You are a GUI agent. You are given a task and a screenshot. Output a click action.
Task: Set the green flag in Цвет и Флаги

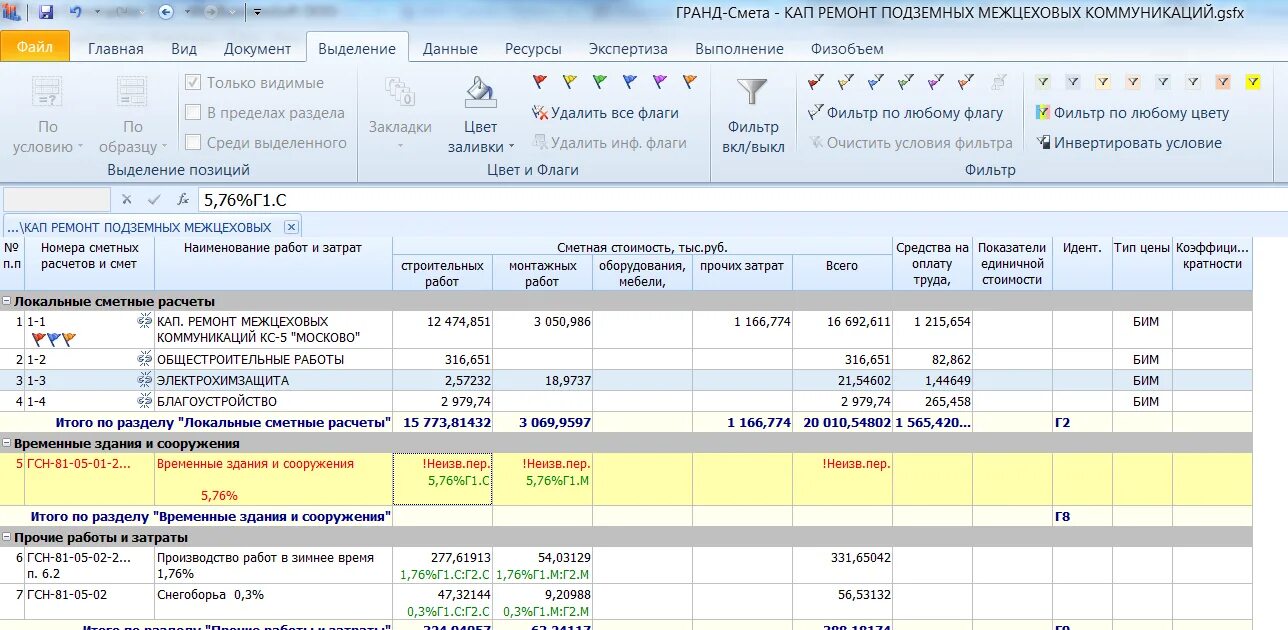pyautogui.click(x=600, y=82)
